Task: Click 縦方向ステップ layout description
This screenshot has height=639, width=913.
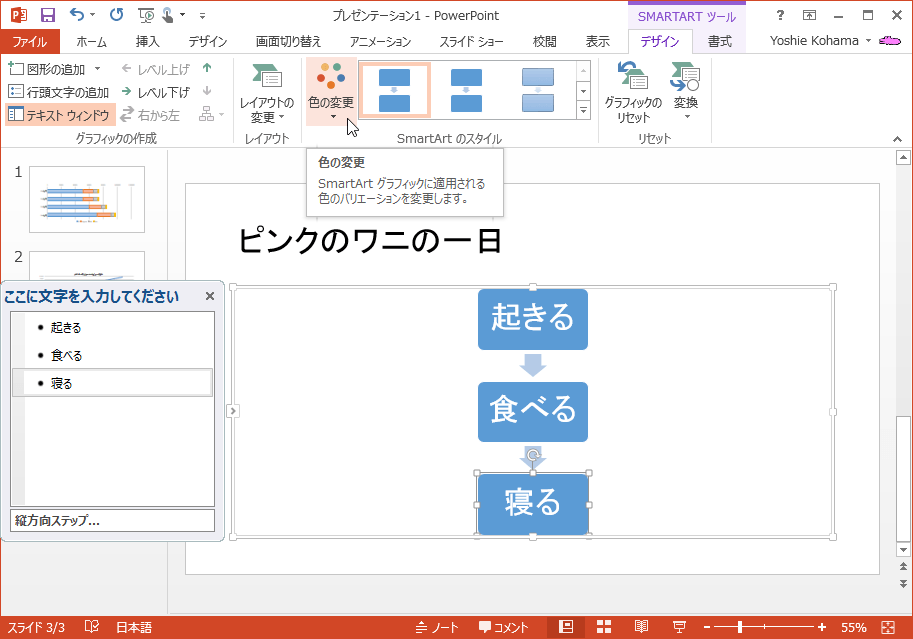Action: pyautogui.click(x=112, y=520)
